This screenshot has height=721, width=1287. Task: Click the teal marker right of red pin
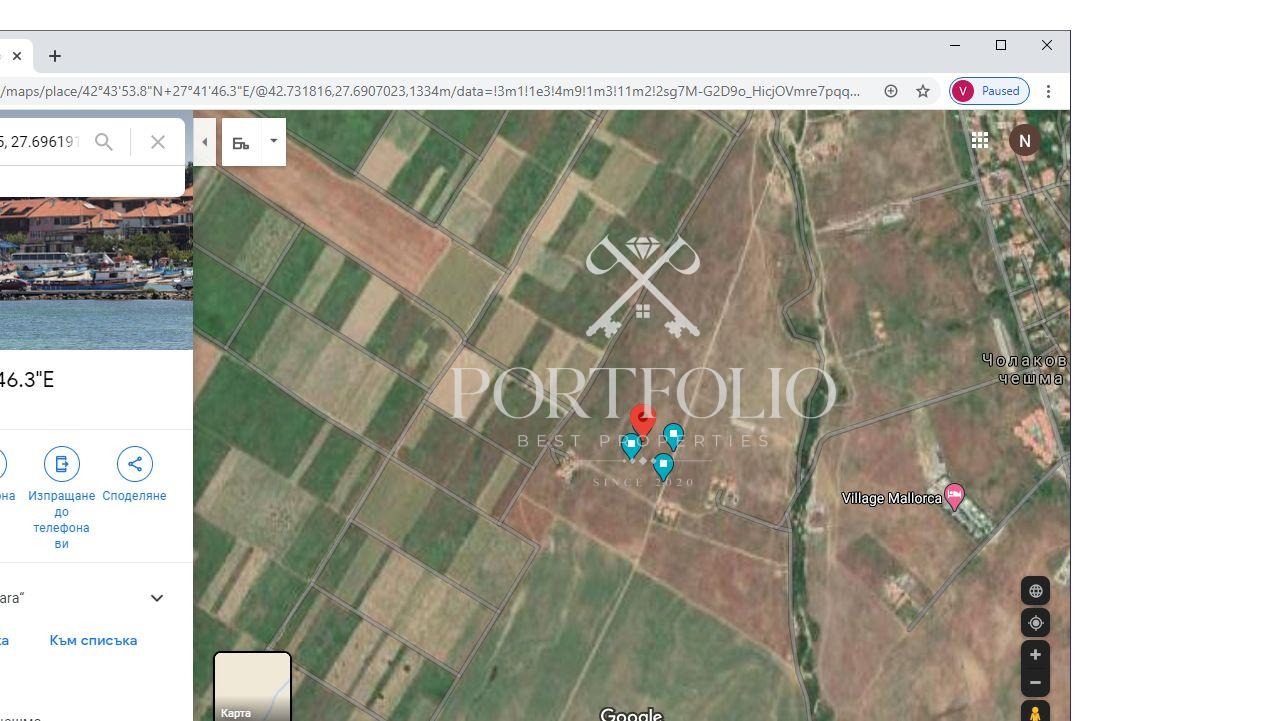(673, 435)
